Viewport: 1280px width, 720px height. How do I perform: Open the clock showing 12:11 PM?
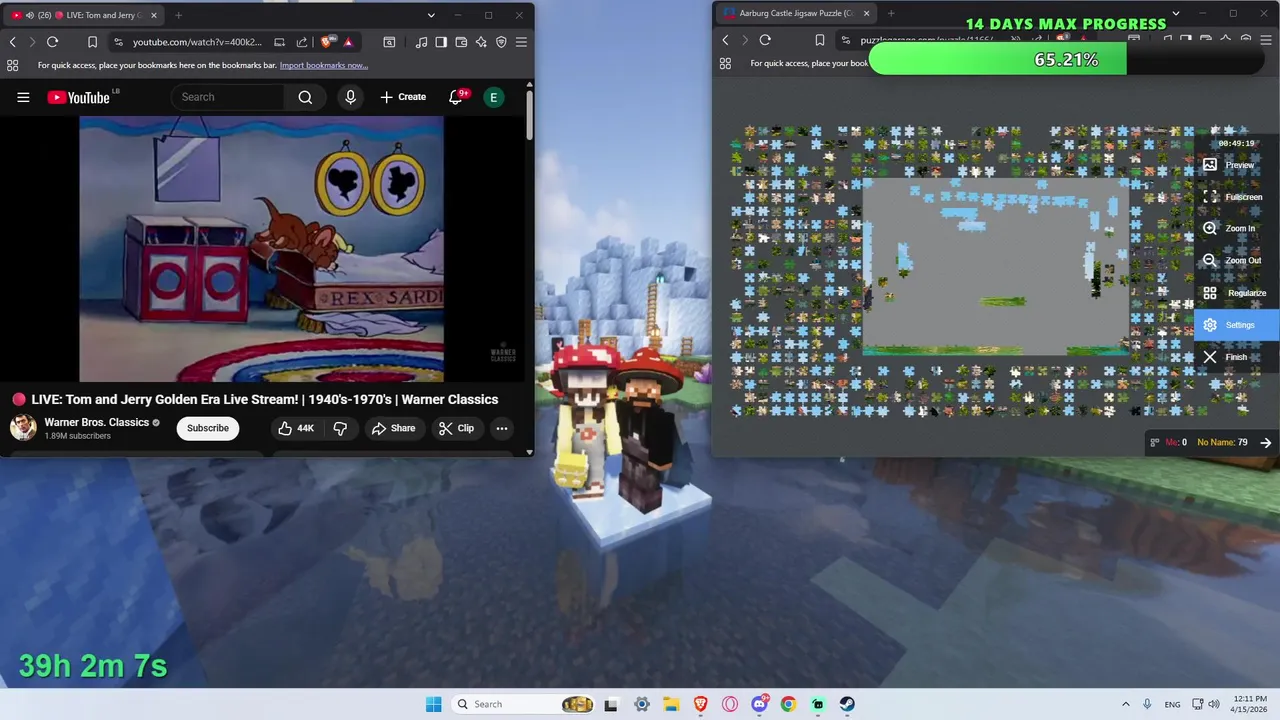(1250, 704)
